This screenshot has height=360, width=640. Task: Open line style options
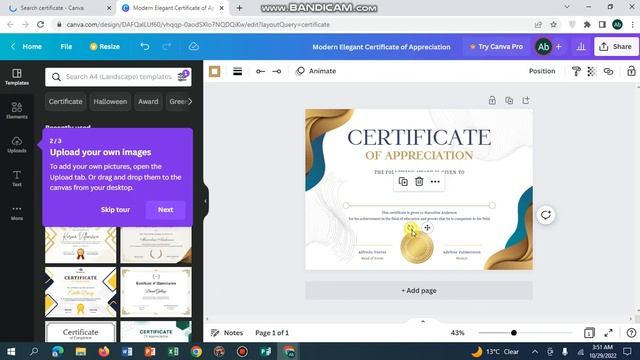[238, 71]
